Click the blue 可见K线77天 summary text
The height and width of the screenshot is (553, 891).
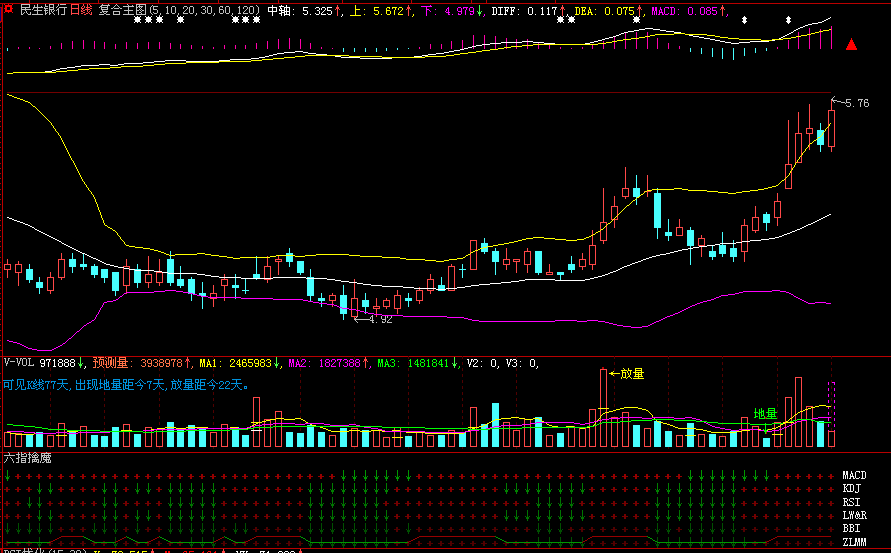tap(126, 385)
